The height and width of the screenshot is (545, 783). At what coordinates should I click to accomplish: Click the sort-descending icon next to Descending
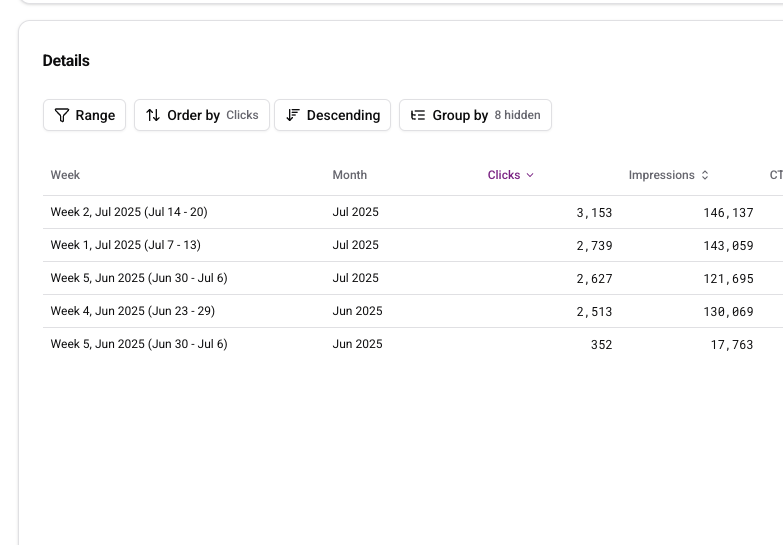tap(293, 115)
